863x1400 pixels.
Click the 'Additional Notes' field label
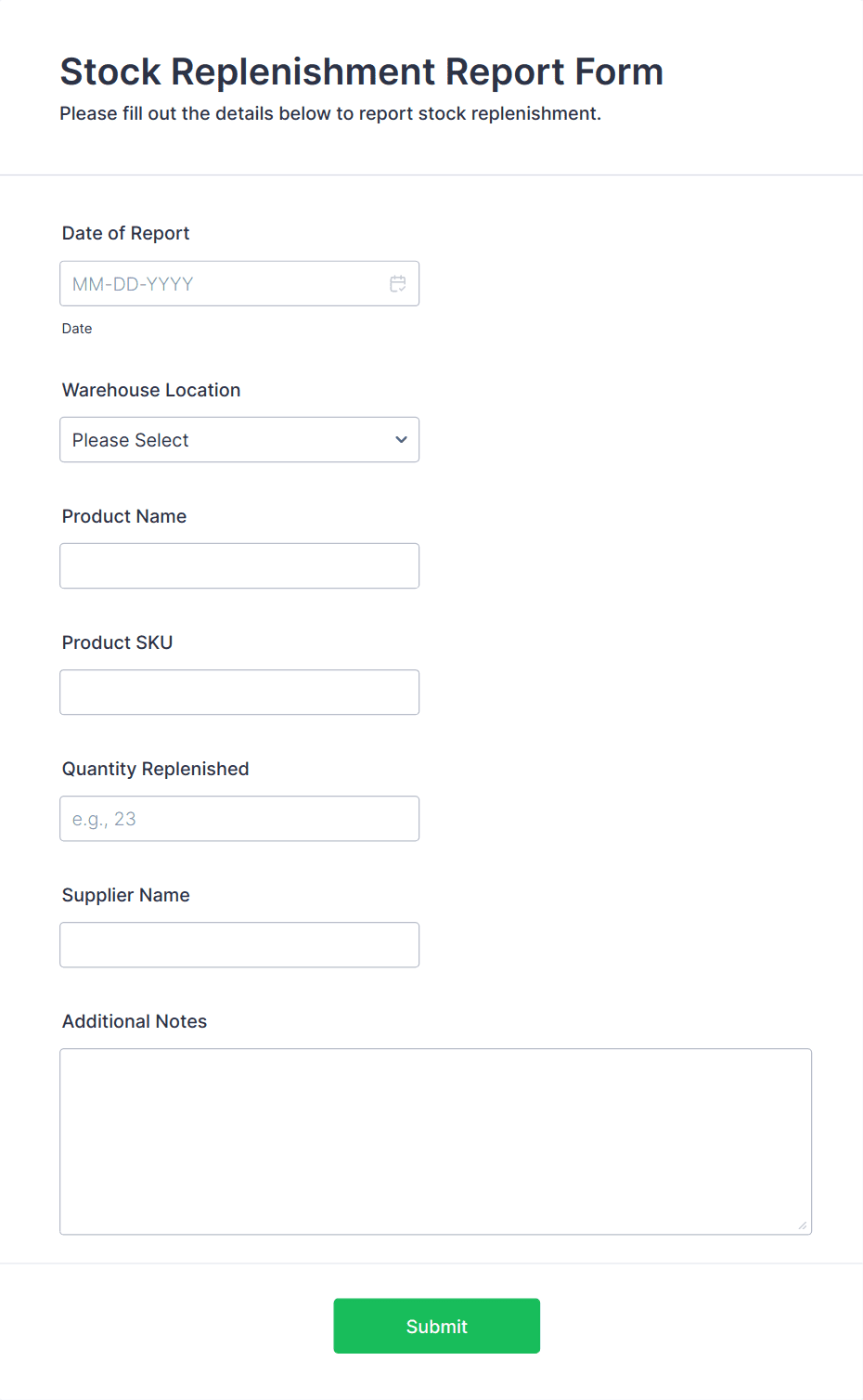[x=135, y=1021]
